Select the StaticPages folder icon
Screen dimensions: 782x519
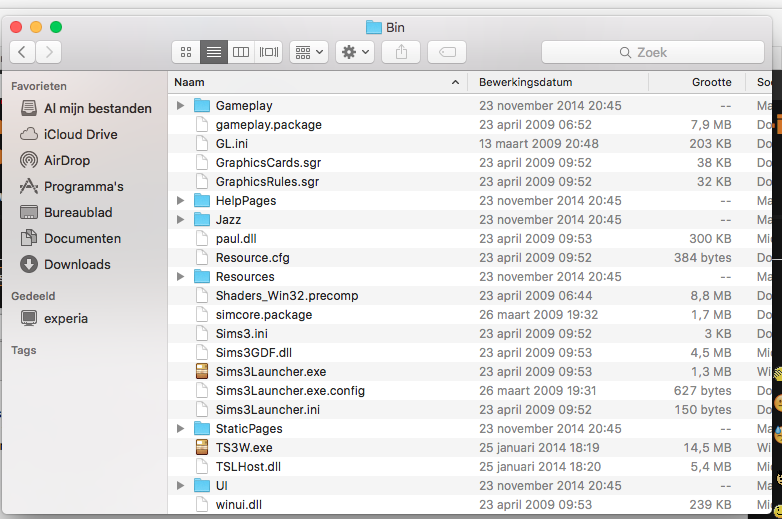[202, 428]
